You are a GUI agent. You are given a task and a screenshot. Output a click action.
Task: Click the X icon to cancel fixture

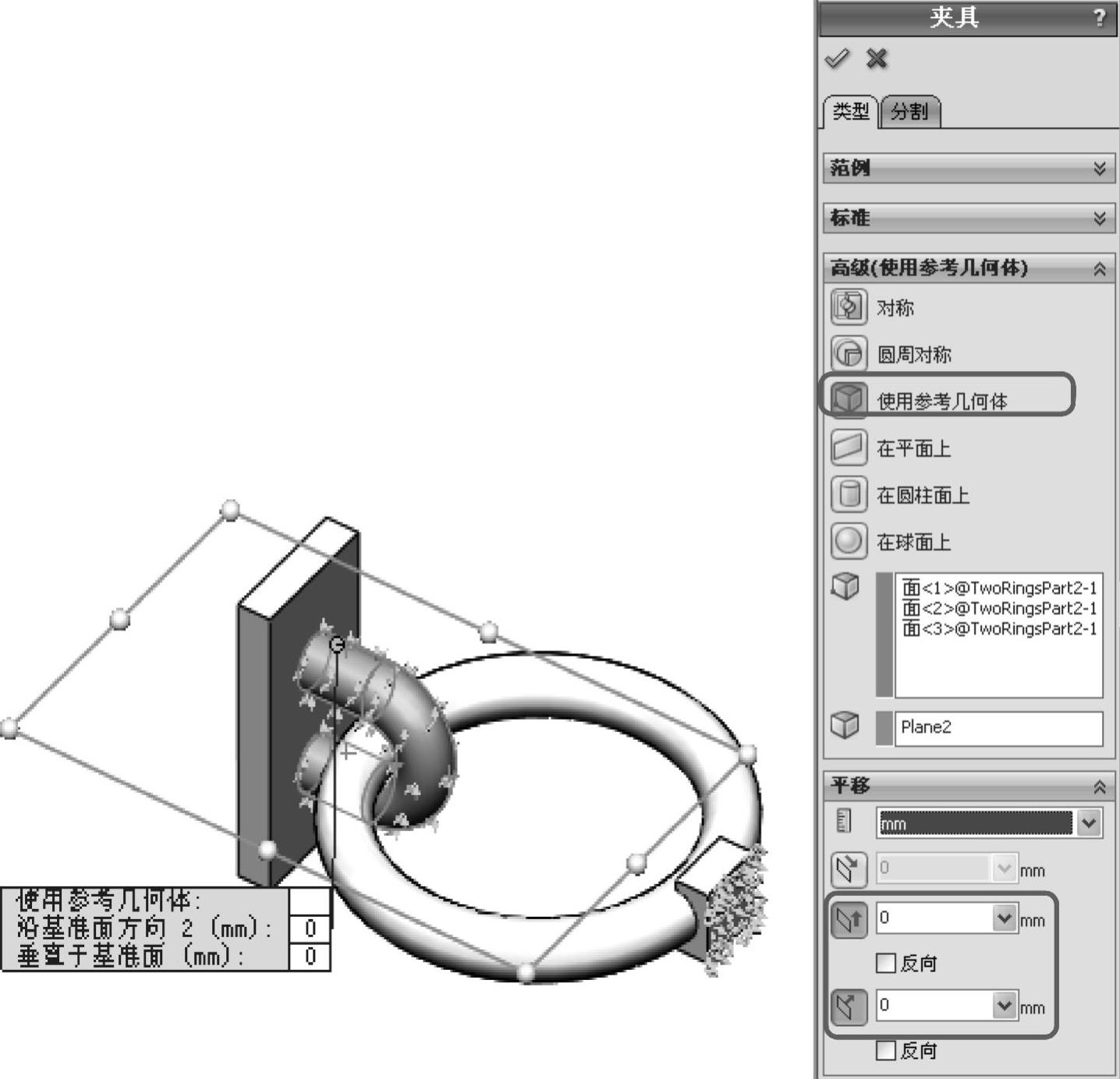click(877, 59)
